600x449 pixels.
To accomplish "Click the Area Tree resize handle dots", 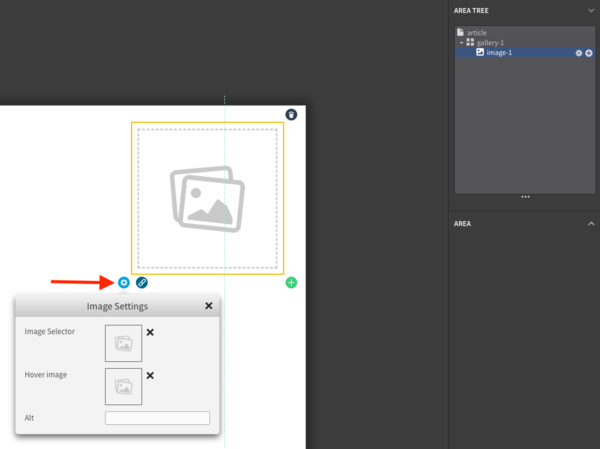I will click(x=525, y=197).
